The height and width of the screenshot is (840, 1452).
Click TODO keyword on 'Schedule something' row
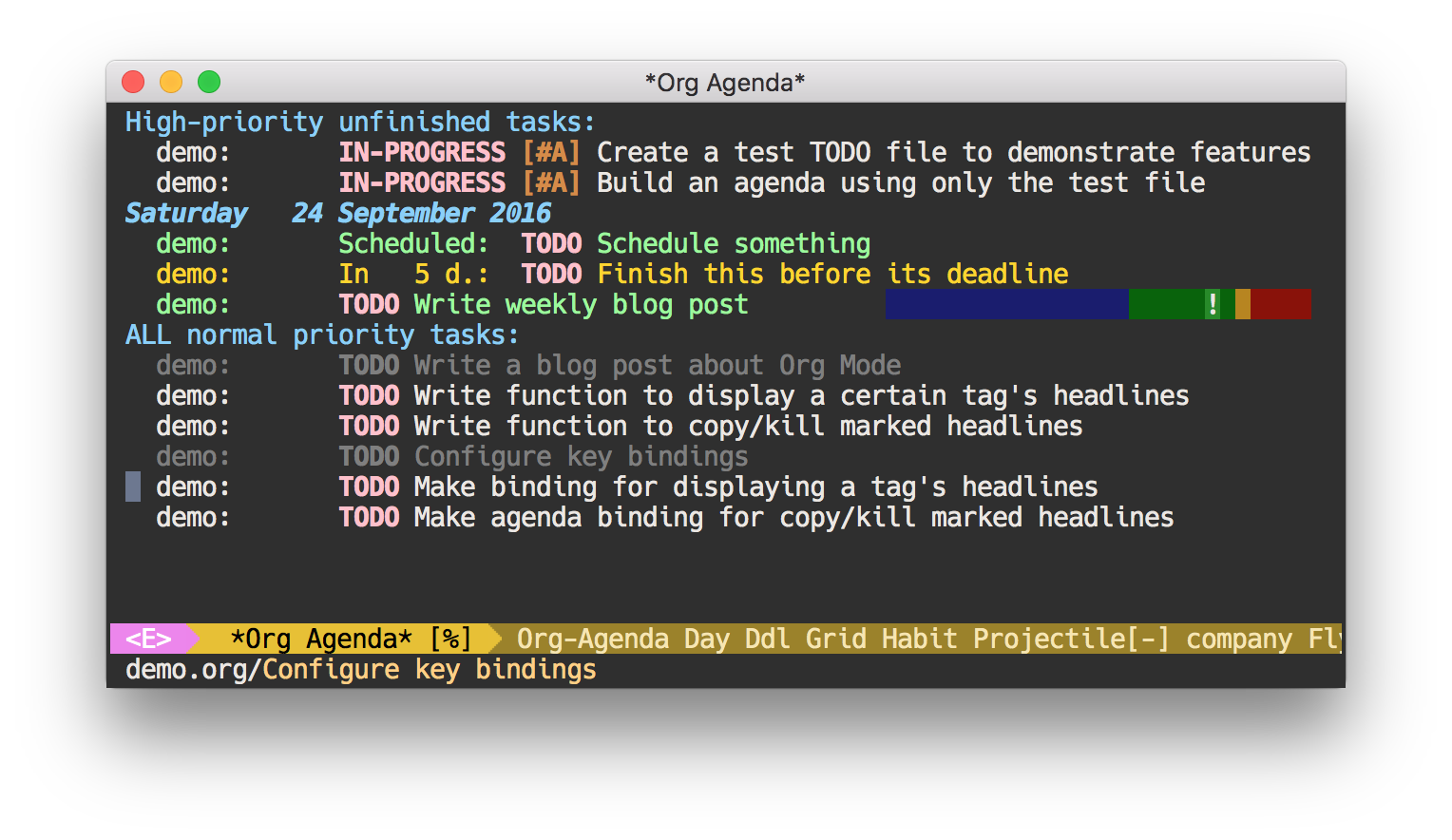coord(551,244)
